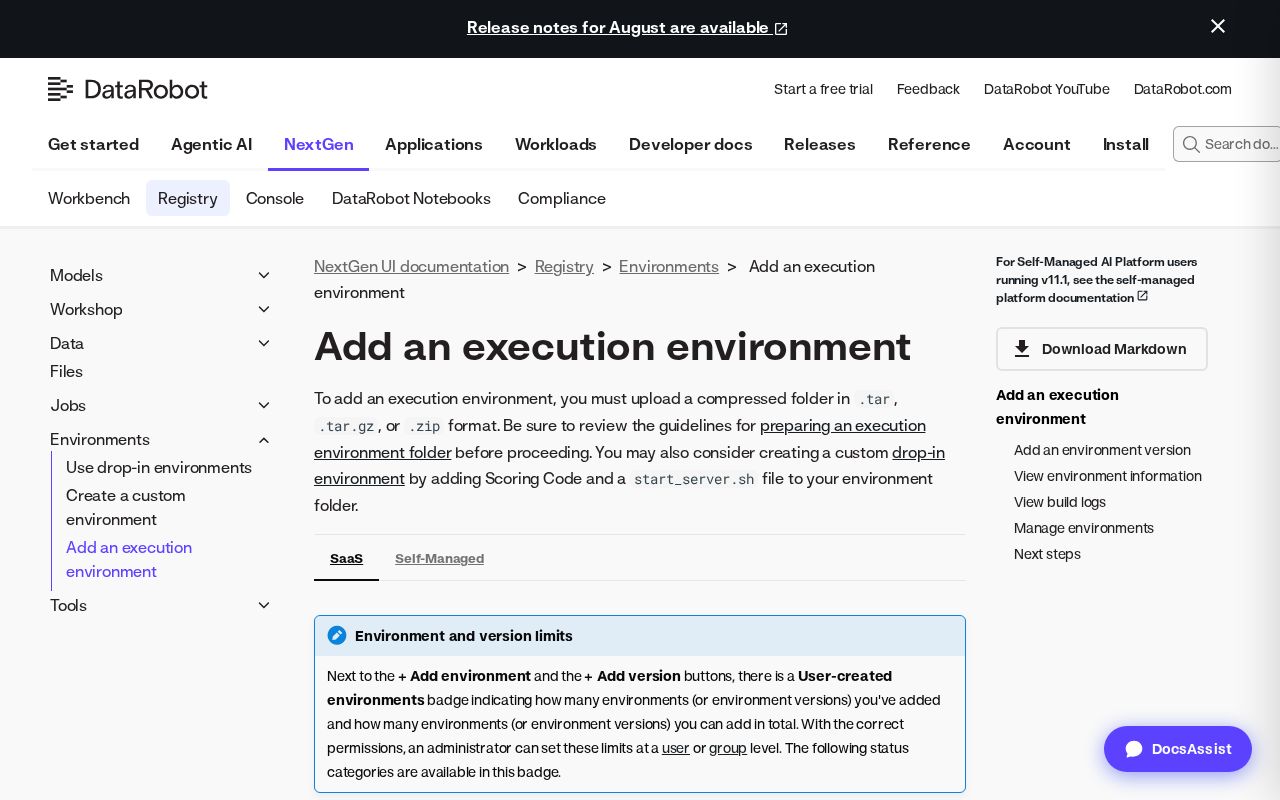The height and width of the screenshot is (800, 1280).
Task: Switch to DataRobot Notebooks subsection
Action: 411,198
